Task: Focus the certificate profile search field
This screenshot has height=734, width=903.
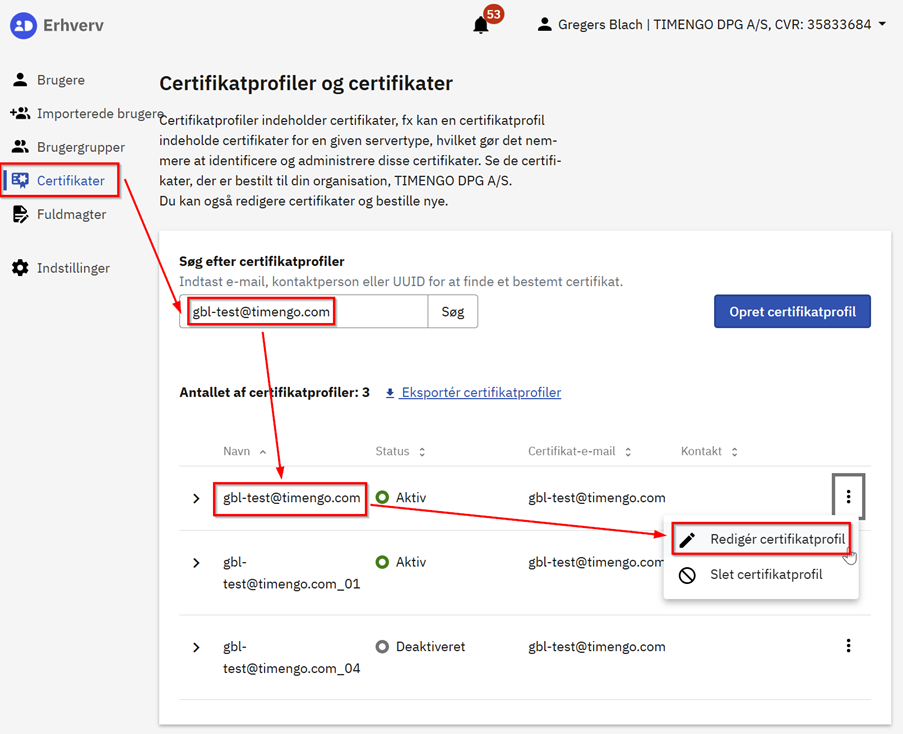Action: click(x=303, y=312)
